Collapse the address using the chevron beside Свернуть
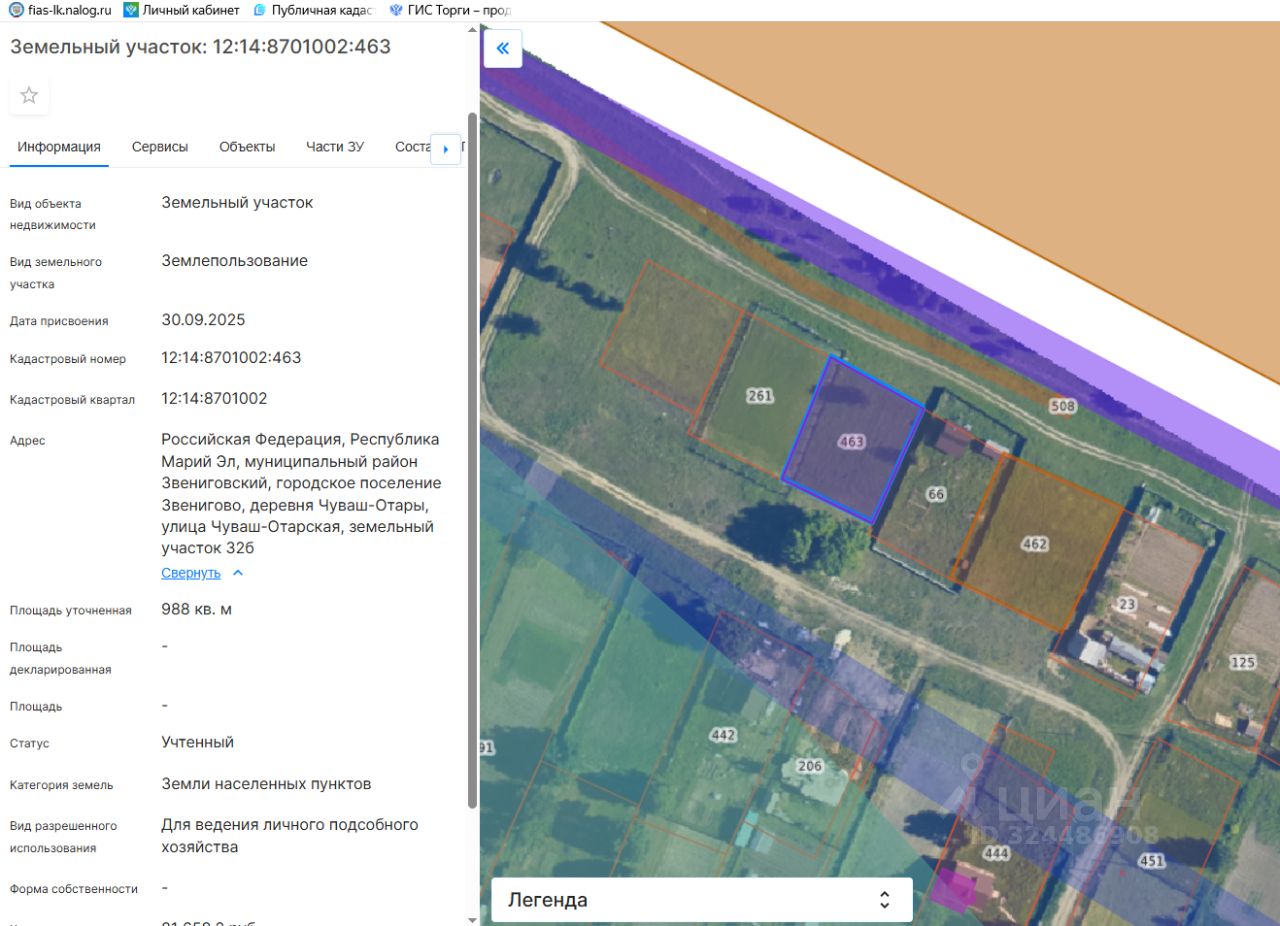Viewport: 1280px width, 926px height. click(237, 573)
